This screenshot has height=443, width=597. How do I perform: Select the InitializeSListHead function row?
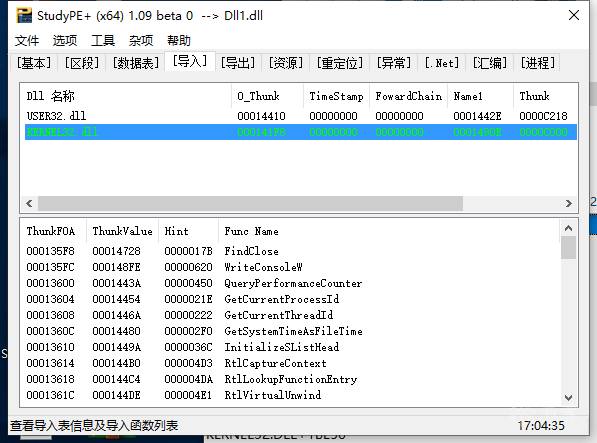click(x=291, y=347)
